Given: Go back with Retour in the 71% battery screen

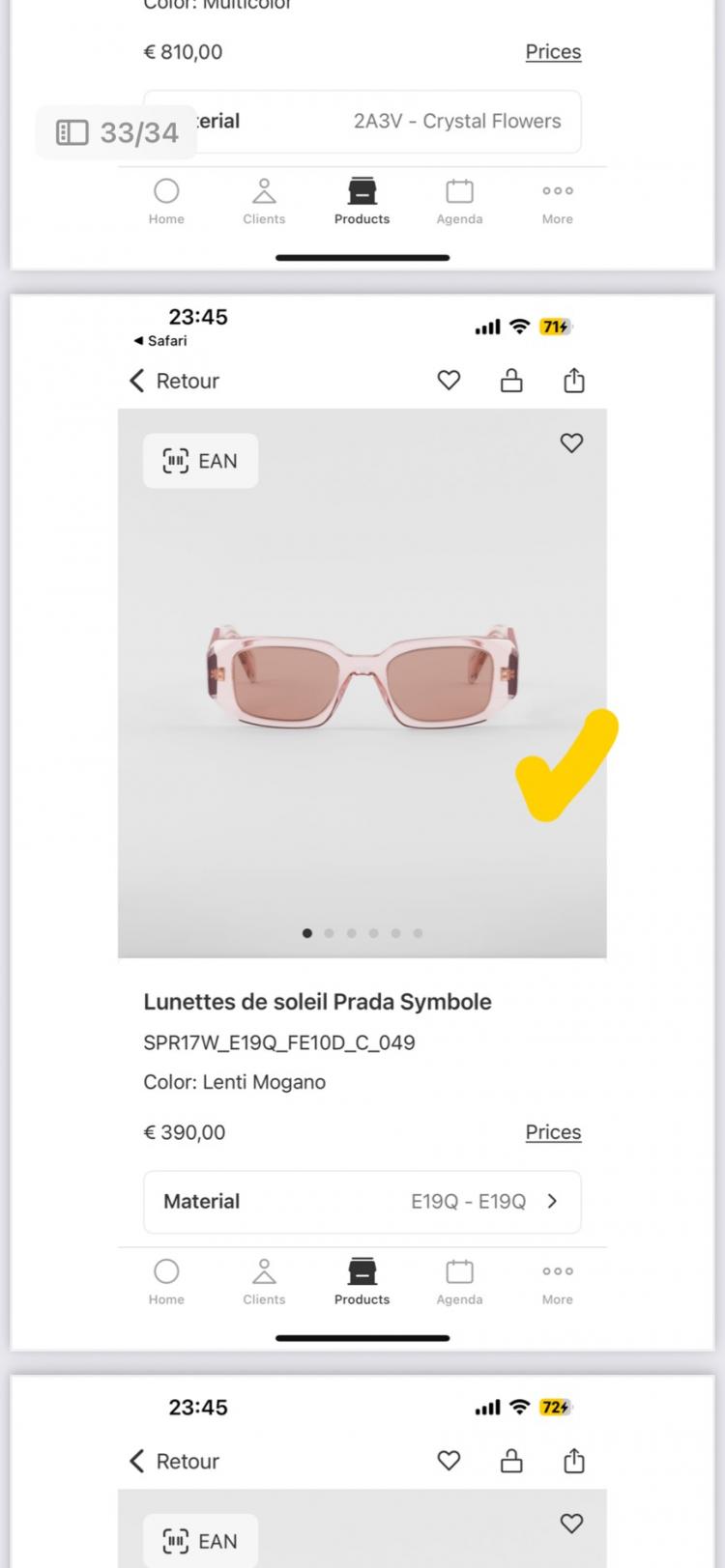Looking at the screenshot, I should coord(175,381).
